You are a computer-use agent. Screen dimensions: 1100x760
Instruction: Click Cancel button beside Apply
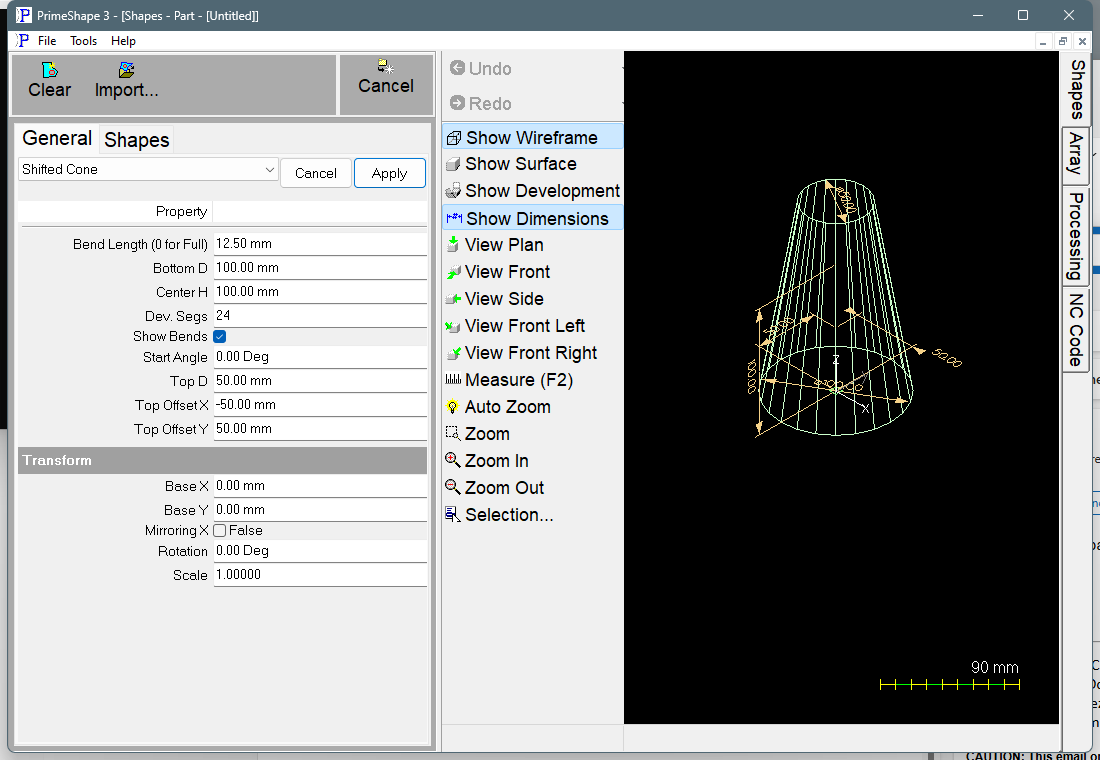coord(316,173)
